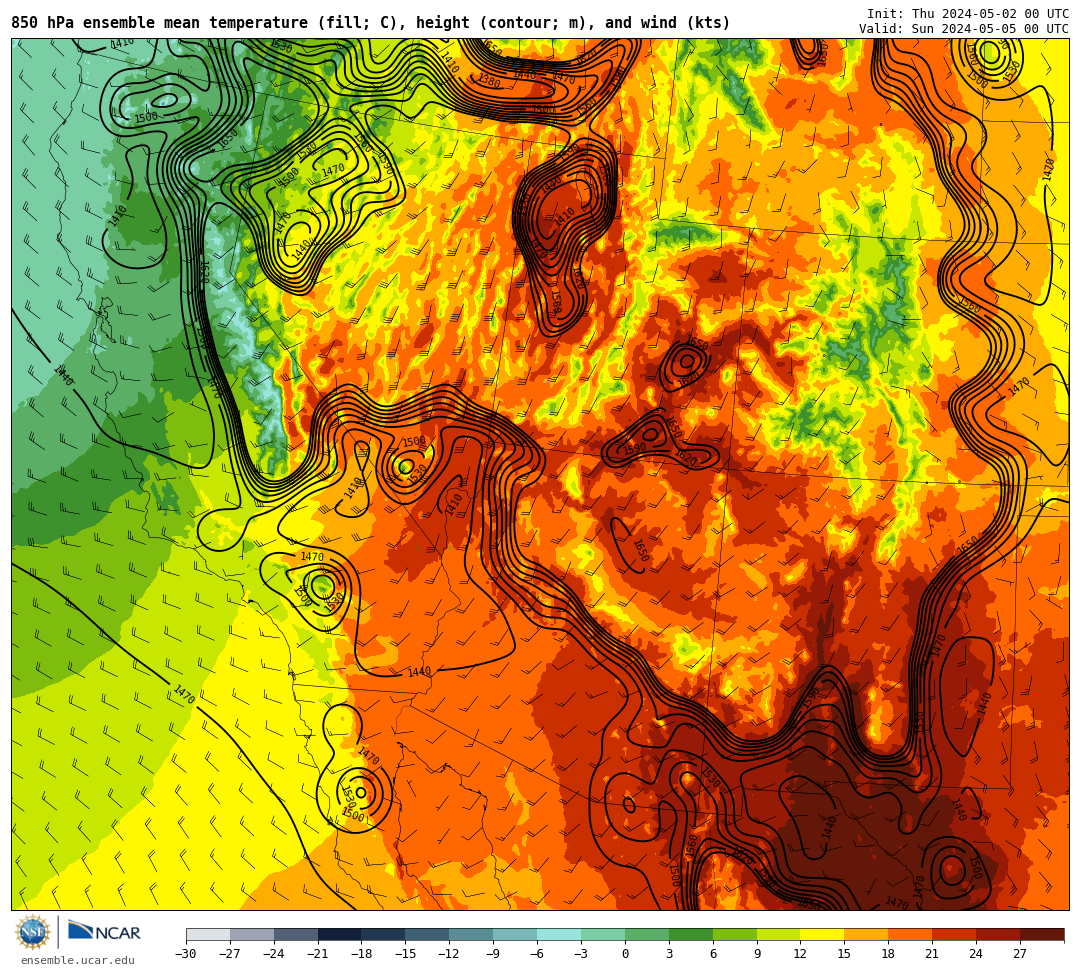Pick the yellow swatch between 12 and 15
1080x973 pixels.
[x=823, y=934]
